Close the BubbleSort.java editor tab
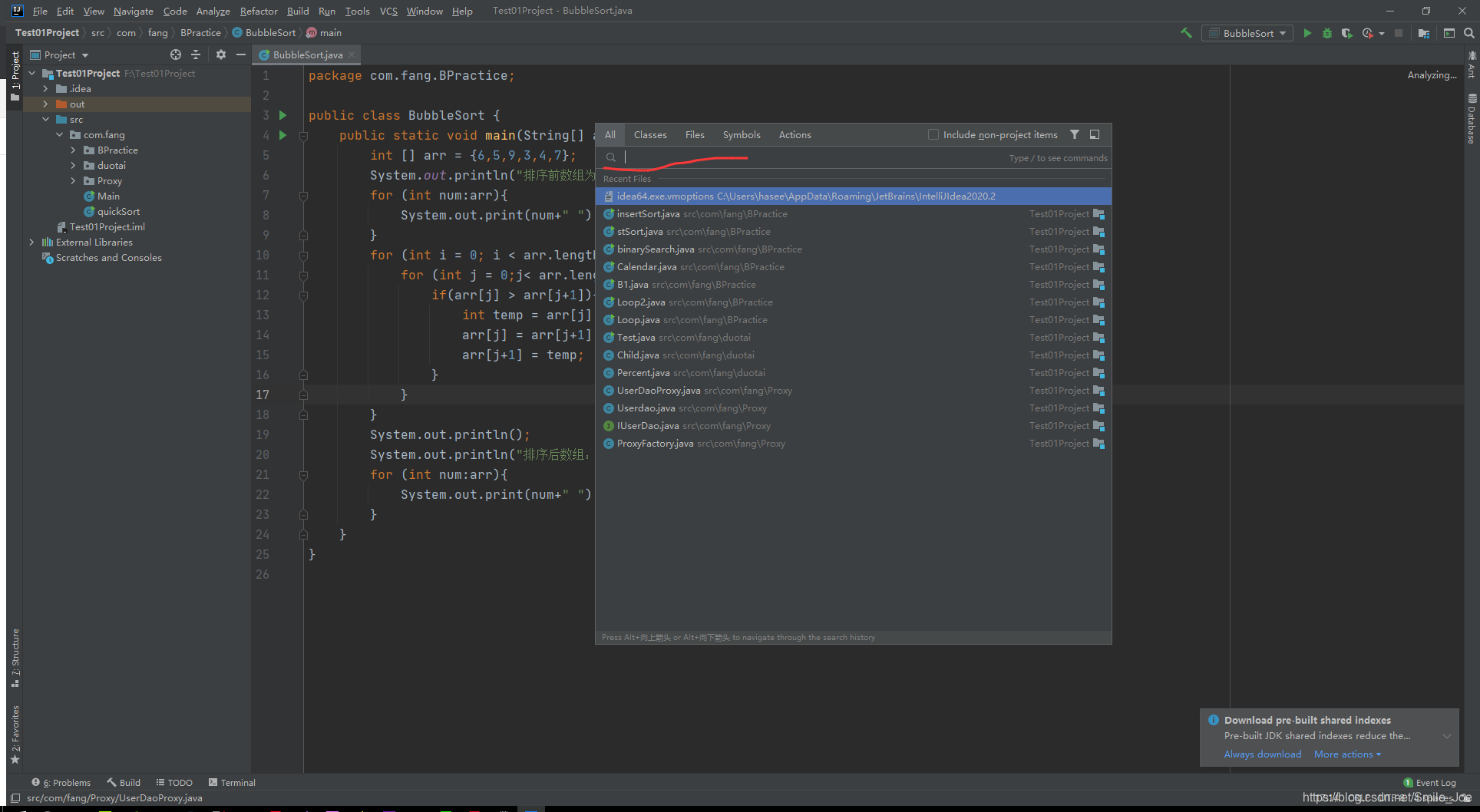The width and height of the screenshot is (1480, 812). coord(352,54)
